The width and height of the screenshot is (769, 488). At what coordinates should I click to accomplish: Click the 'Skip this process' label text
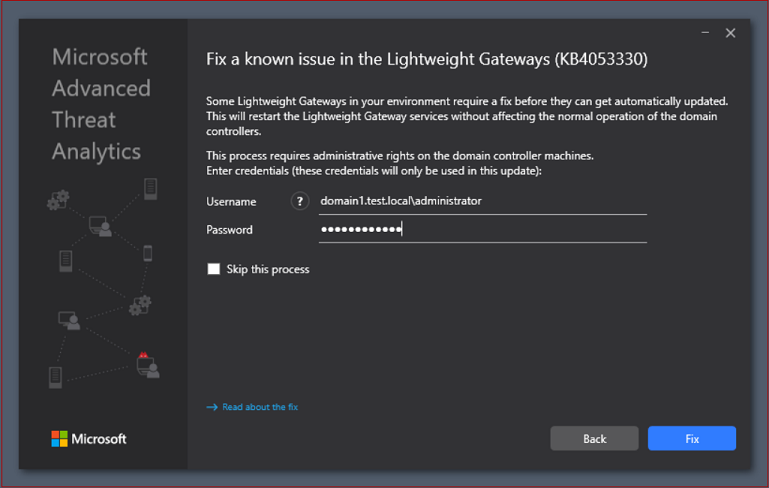tap(268, 269)
